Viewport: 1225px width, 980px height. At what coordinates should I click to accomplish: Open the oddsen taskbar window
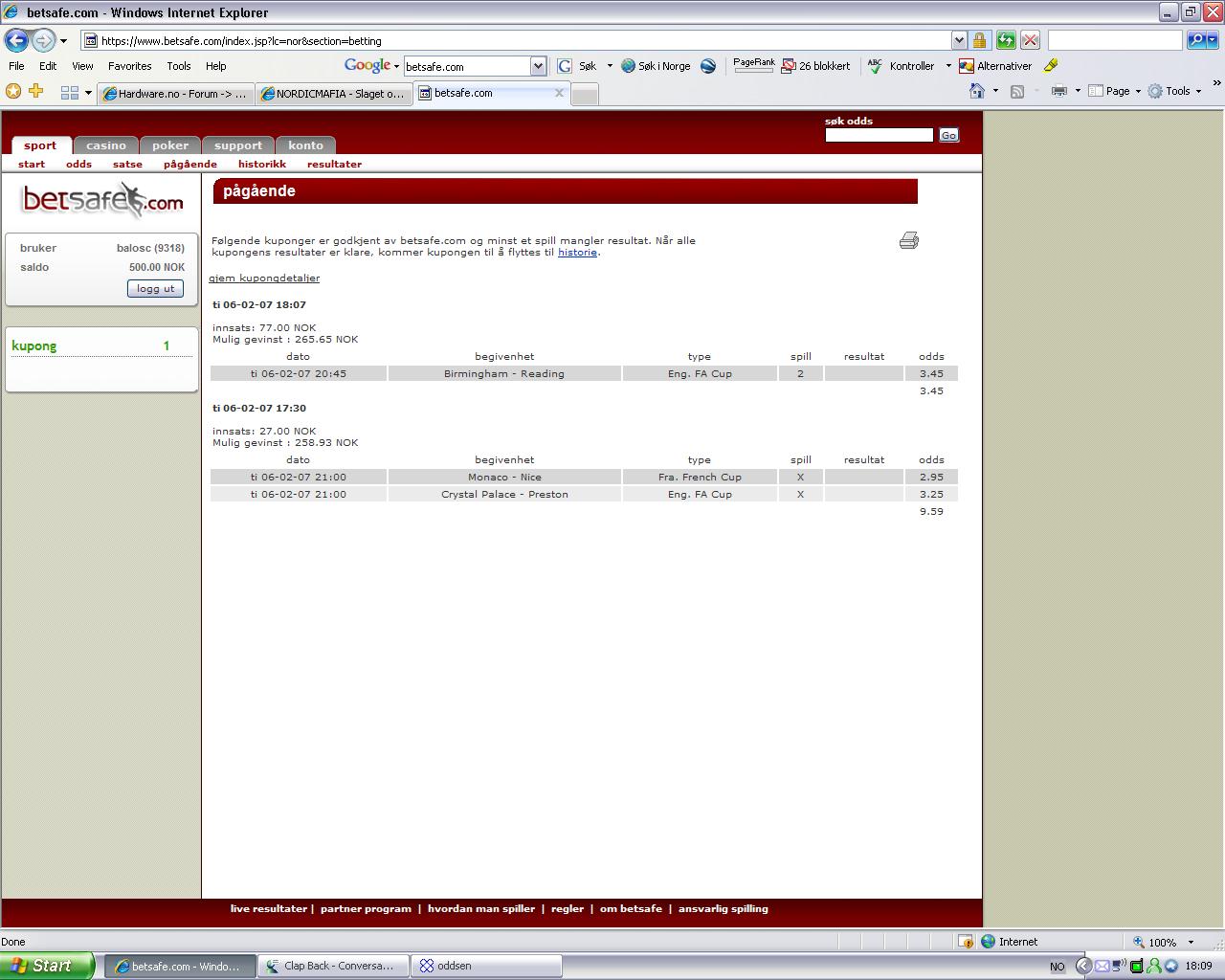coord(486,966)
